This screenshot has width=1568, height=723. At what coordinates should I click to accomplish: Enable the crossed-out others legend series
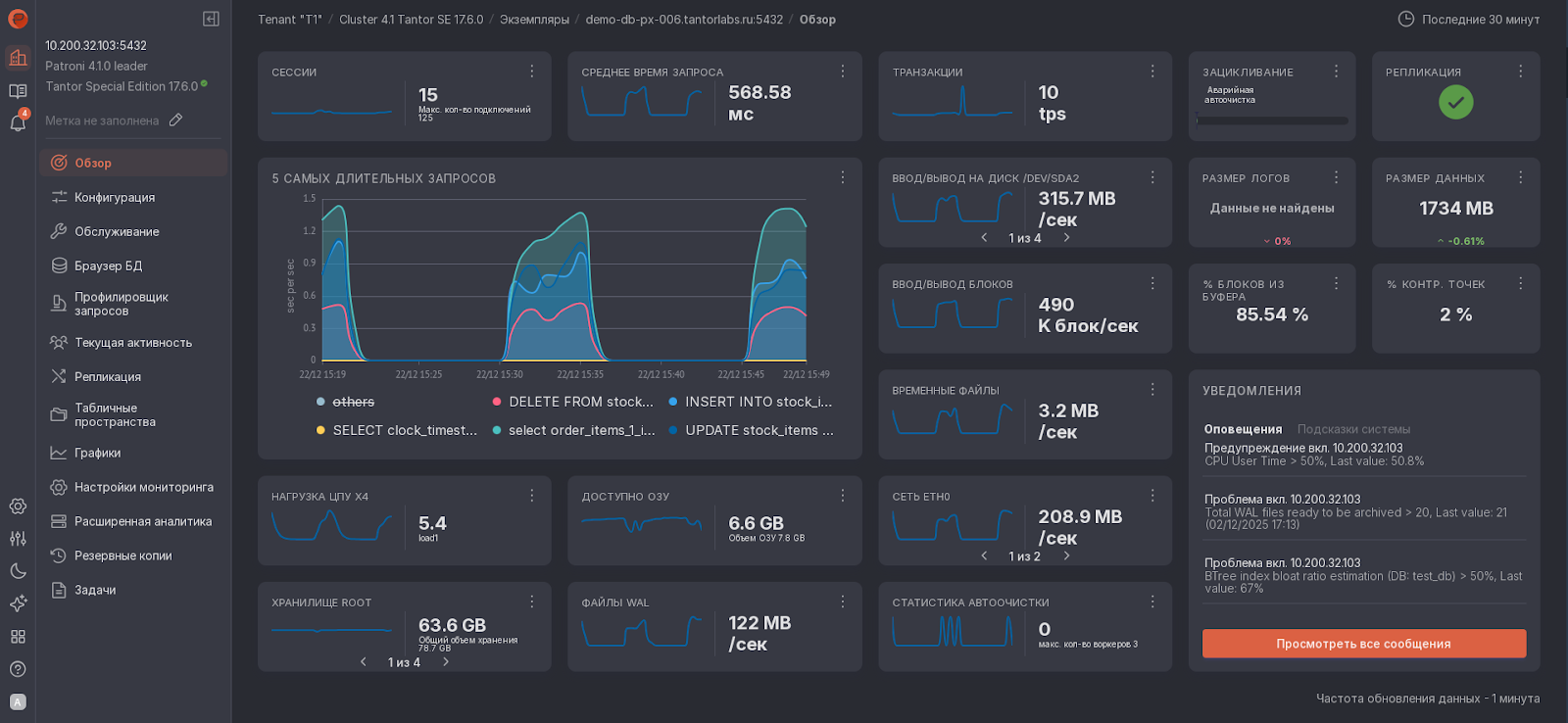point(353,402)
